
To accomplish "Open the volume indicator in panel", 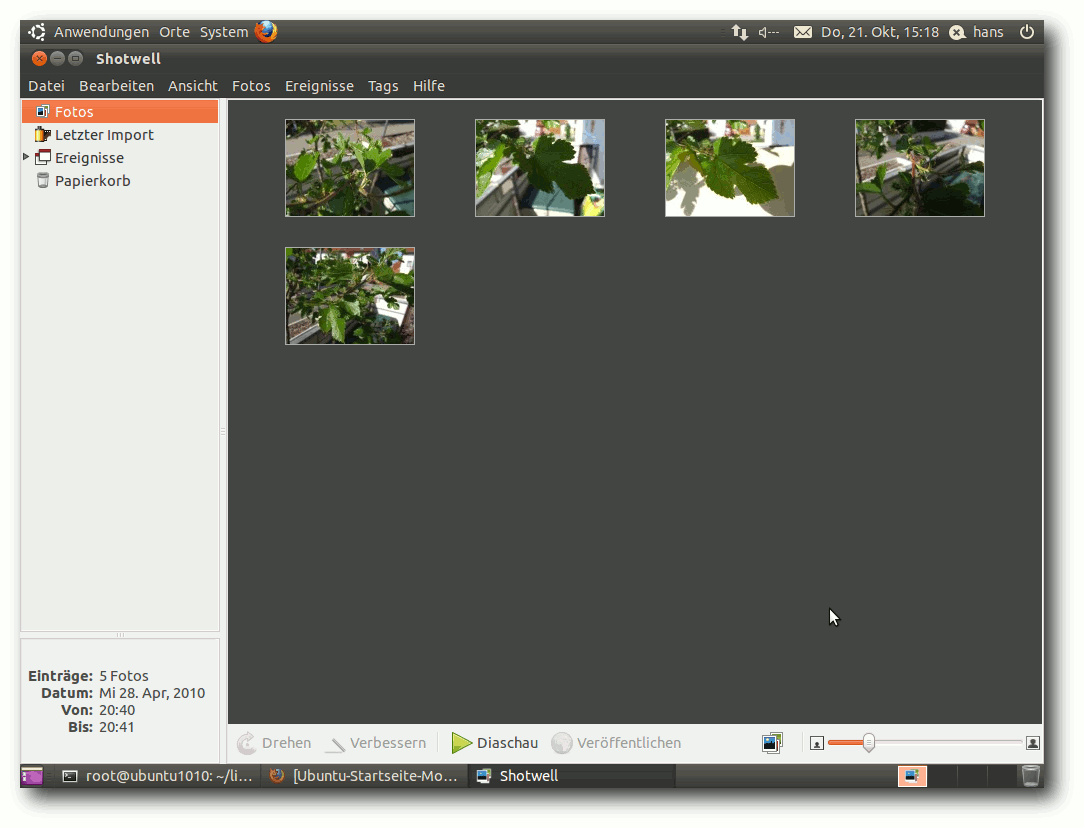I will pyautogui.click(x=768, y=32).
